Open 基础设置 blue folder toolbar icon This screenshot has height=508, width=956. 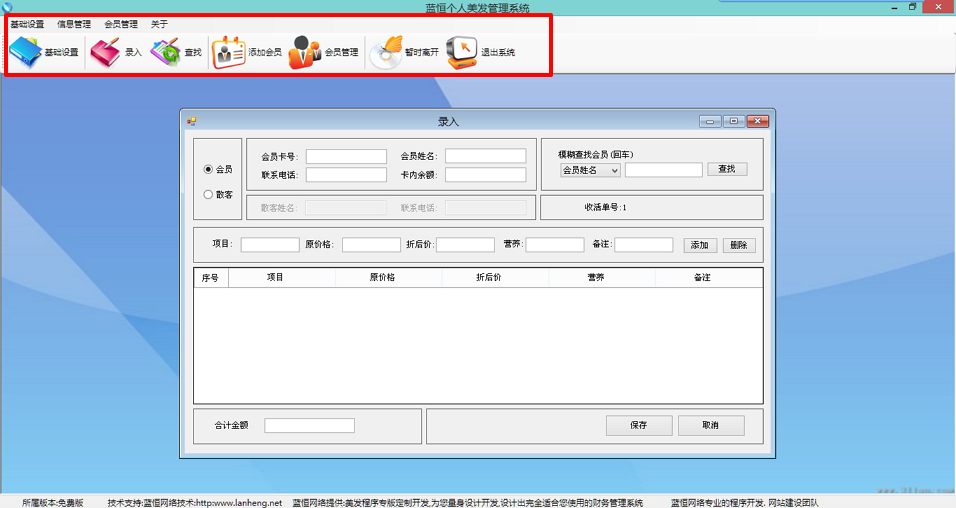click(x=25, y=52)
